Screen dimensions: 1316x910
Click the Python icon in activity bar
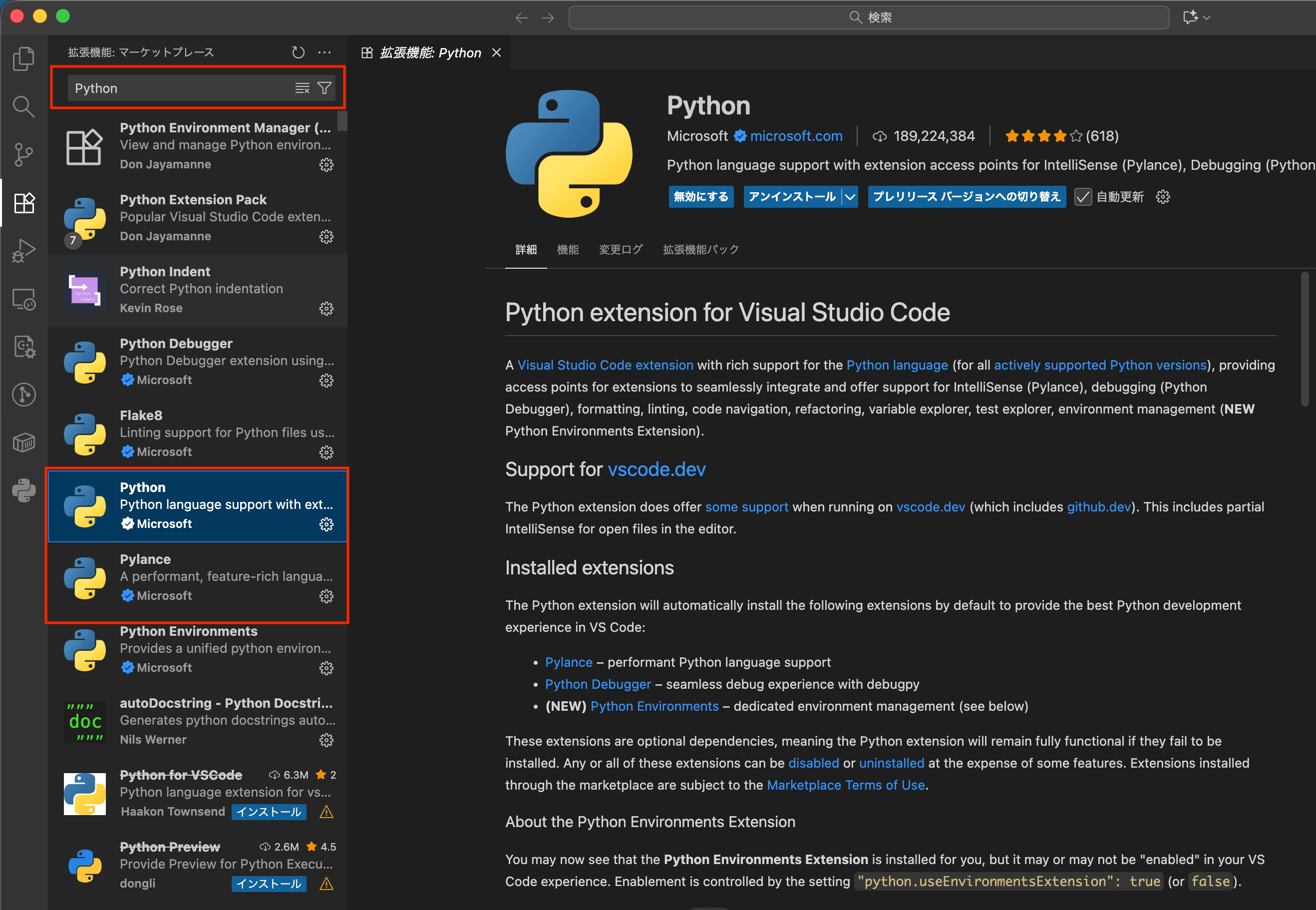point(23,490)
